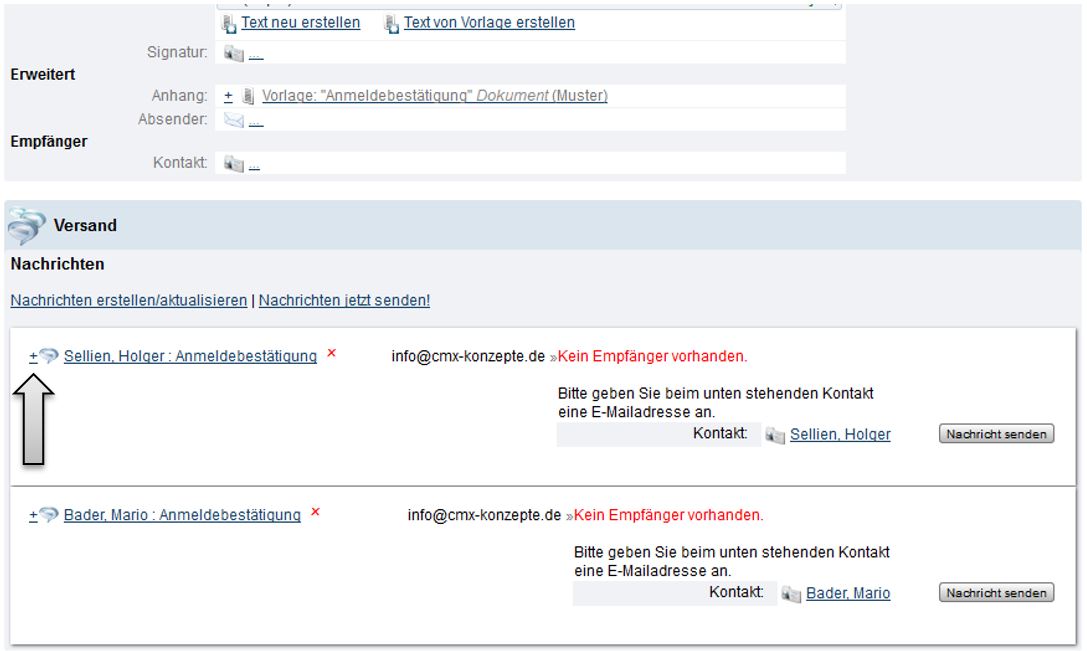Image resolution: width=1087 pixels, height=651 pixels.
Task: Delete the Sellien, Holger message with red X
Action: click(x=331, y=353)
